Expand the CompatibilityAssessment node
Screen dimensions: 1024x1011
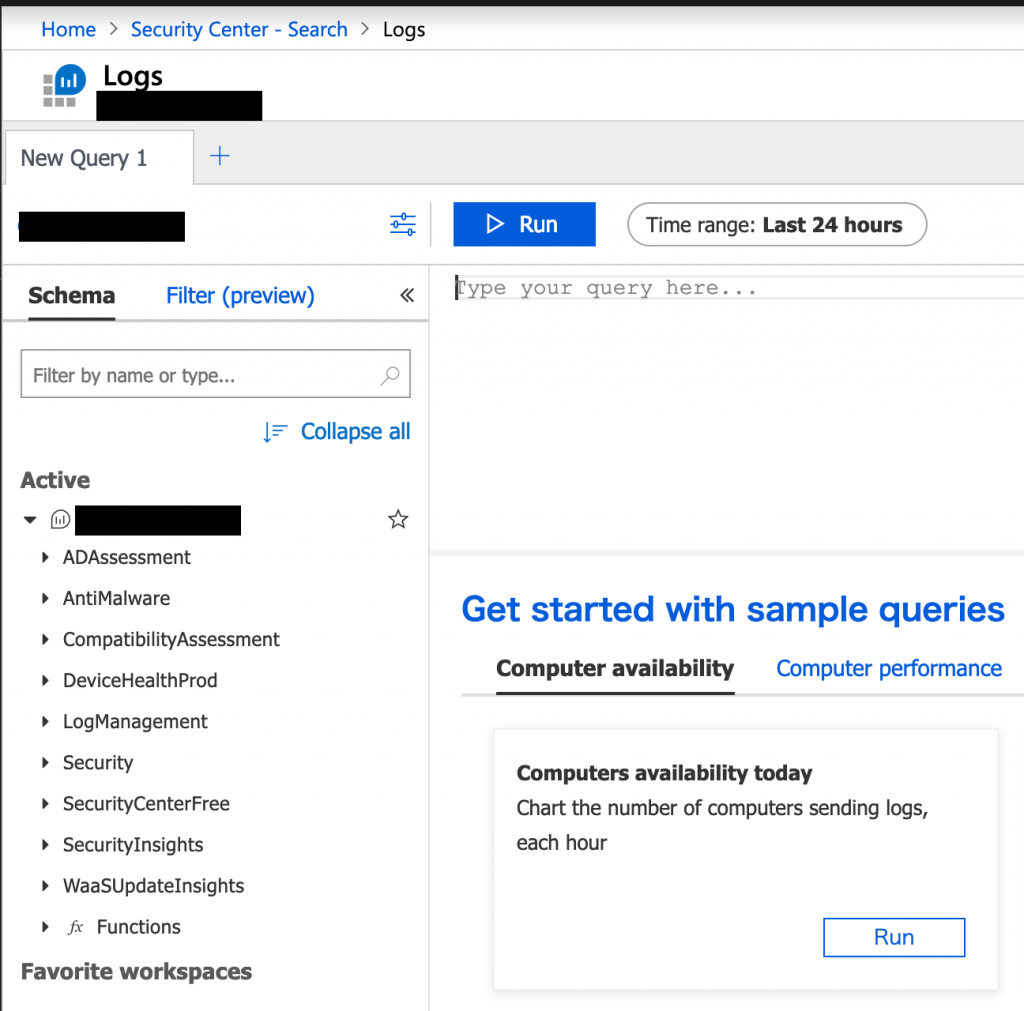45,639
